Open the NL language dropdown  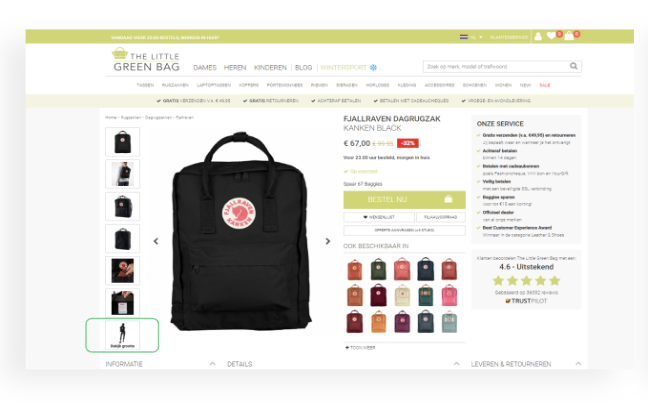point(471,37)
